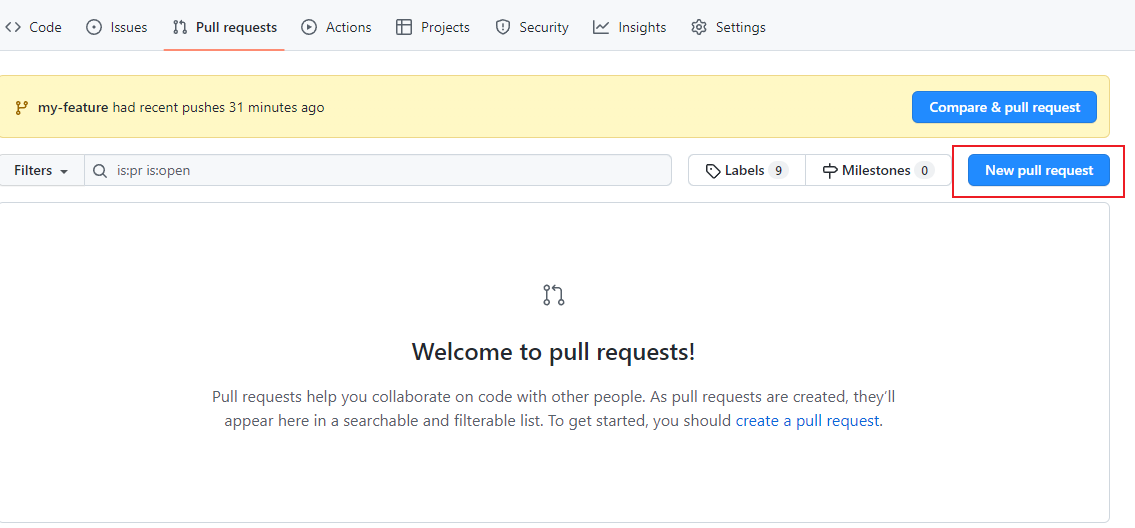Click the Labels tag icon
The width and height of the screenshot is (1135, 528).
click(713, 171)
